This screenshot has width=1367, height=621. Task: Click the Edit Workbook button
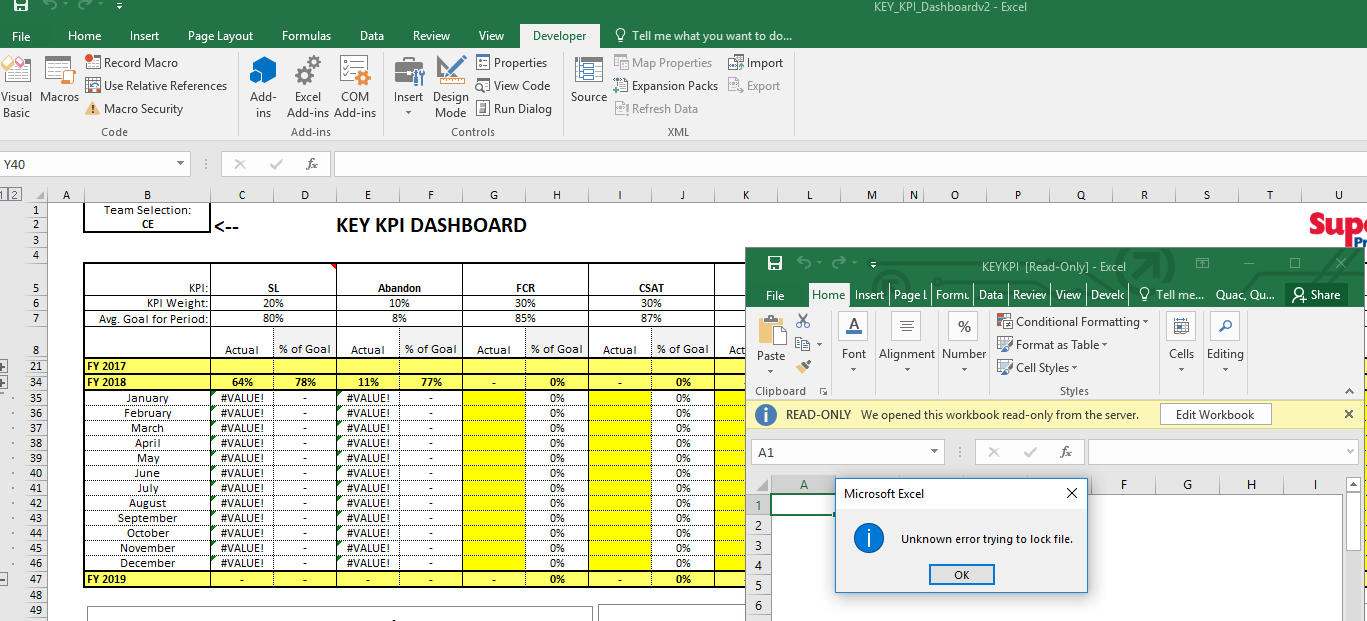[x=1214, y=415]
